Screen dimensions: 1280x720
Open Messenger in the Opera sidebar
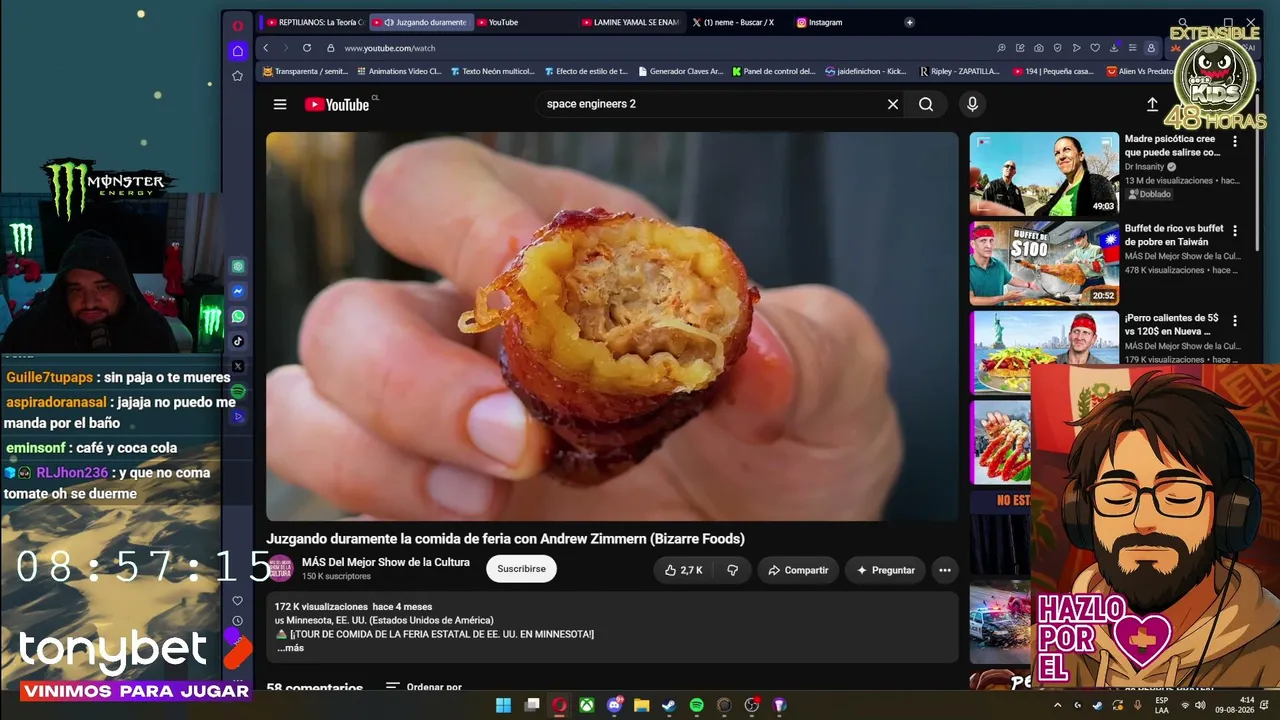click(x=238, y=292)
